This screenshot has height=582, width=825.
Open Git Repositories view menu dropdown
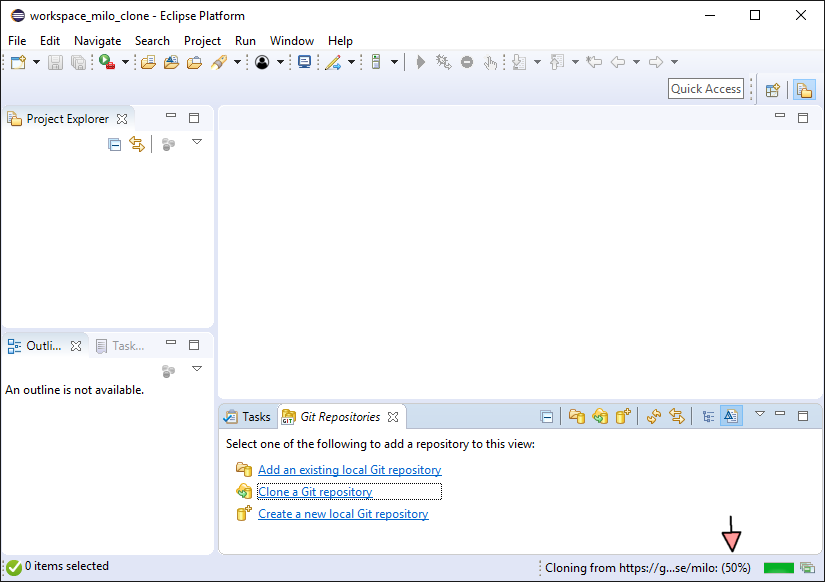tap(759, 414)
